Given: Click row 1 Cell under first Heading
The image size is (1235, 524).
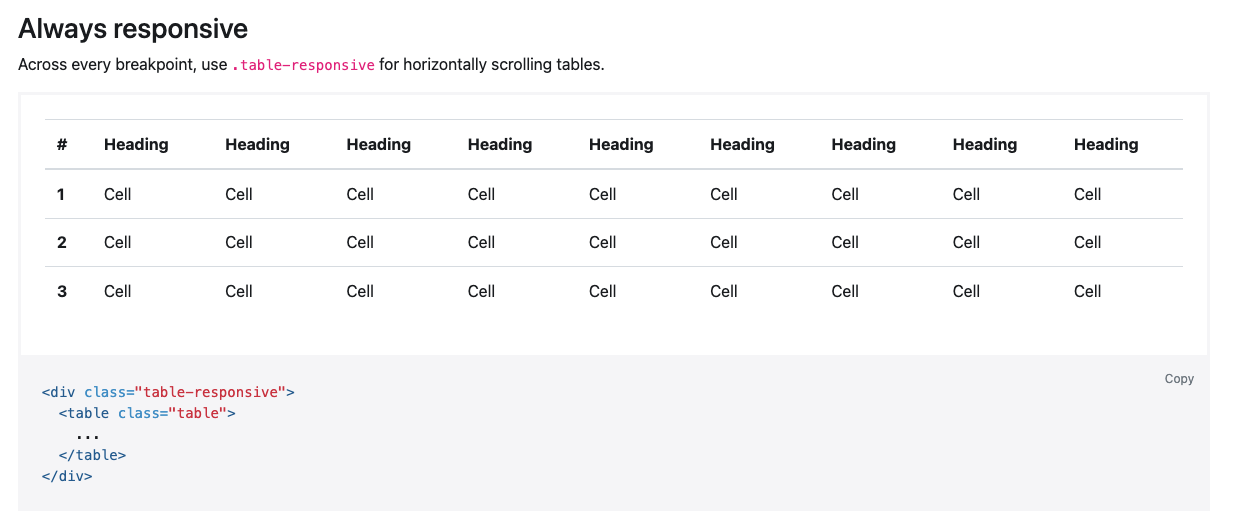Looking at the screenshot, I should 118,194.
